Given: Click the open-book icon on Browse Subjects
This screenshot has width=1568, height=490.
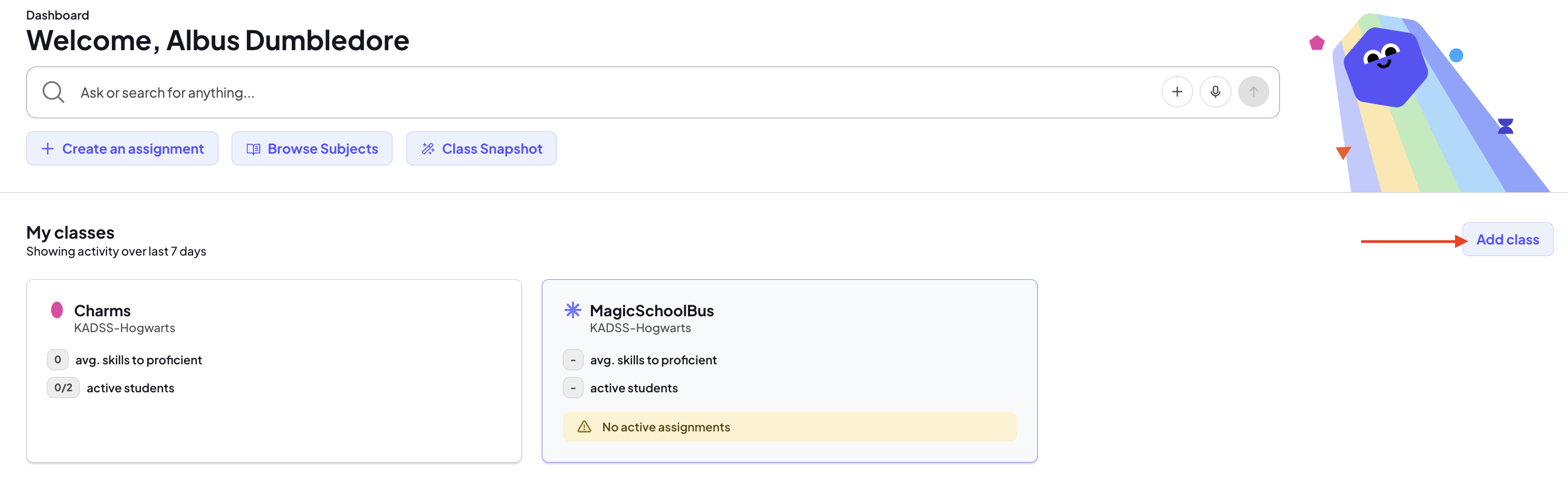Looking at the screenshot, I should [x=253, y=149].
